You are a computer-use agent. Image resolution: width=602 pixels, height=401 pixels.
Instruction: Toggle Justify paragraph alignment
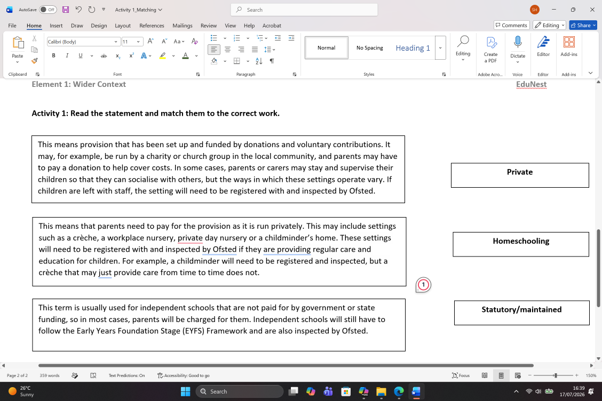point(255,50)
